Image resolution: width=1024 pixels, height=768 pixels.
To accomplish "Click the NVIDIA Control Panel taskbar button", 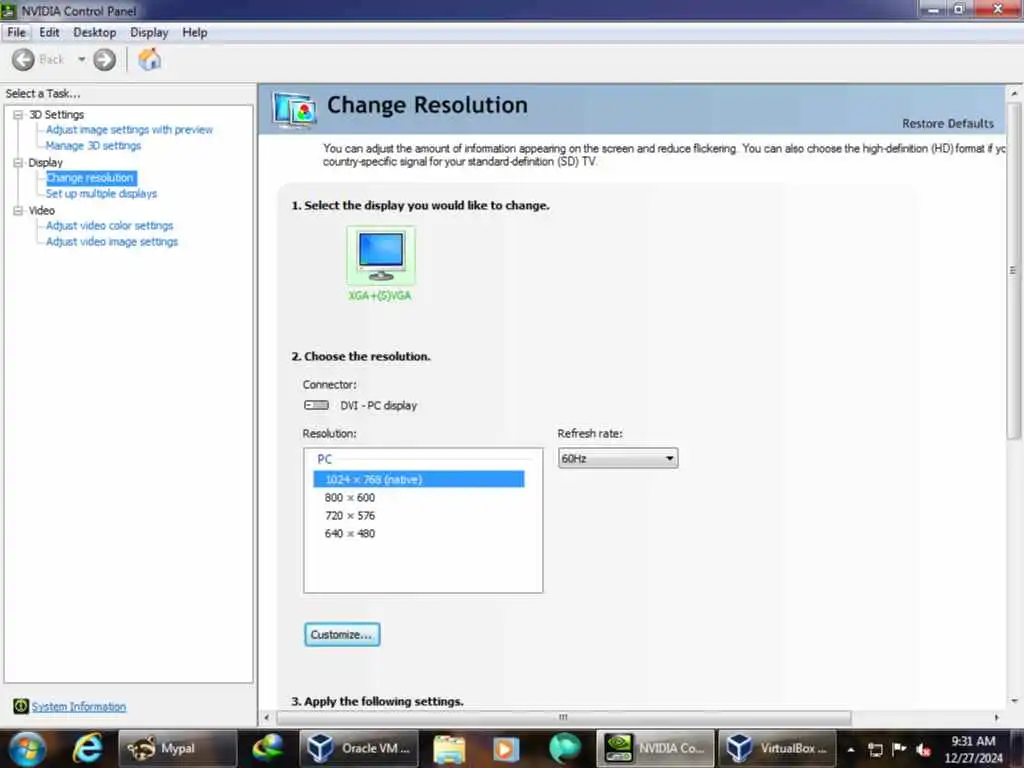I will (x=655, y=748).
